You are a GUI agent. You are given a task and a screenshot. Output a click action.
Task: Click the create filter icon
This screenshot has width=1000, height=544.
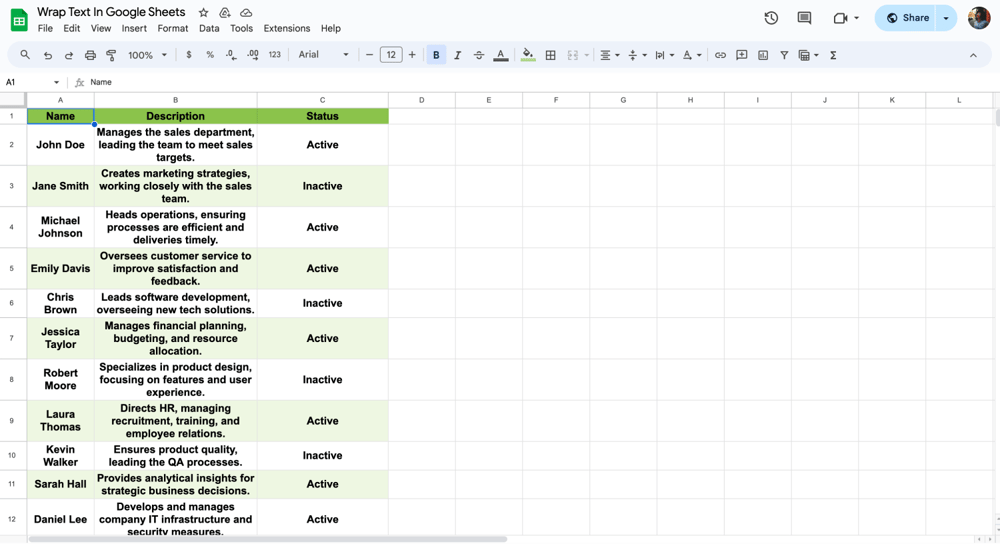(x=784, y=56)
